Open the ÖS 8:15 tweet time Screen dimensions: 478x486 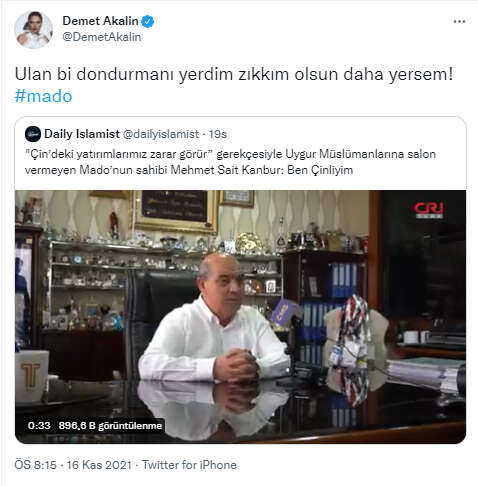(35, 465)
